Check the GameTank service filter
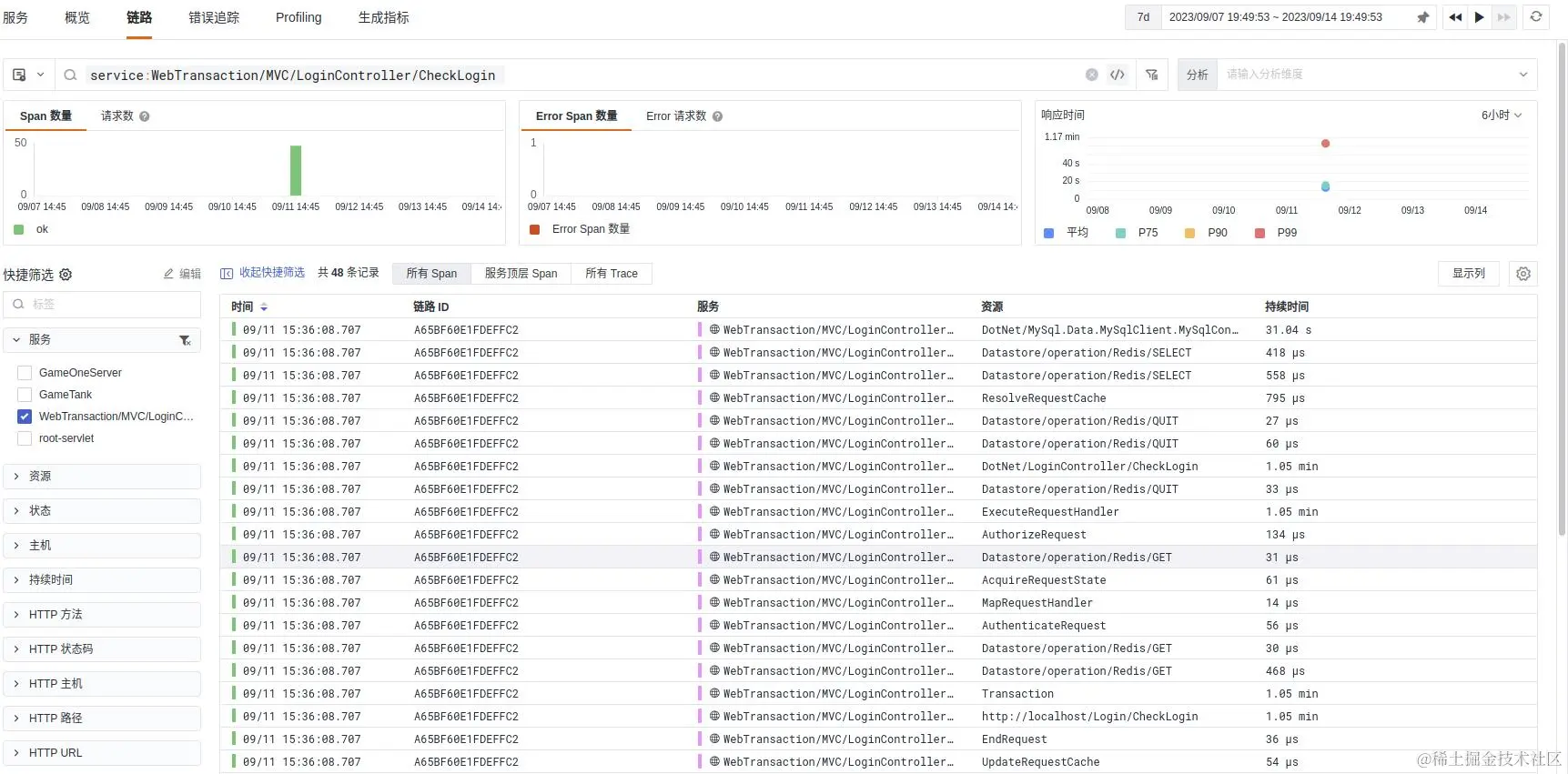This screenshot has width=1568, height=774. (25, 395)
